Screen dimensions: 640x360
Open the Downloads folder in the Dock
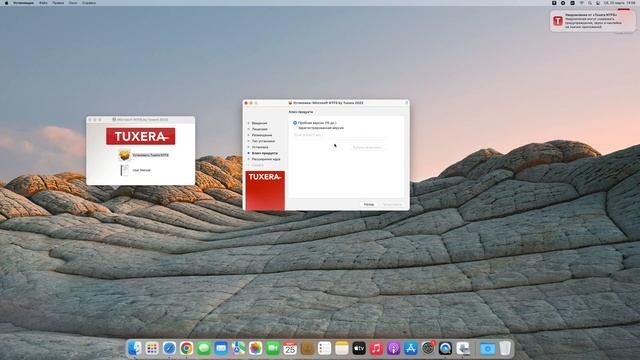[487, 348]
